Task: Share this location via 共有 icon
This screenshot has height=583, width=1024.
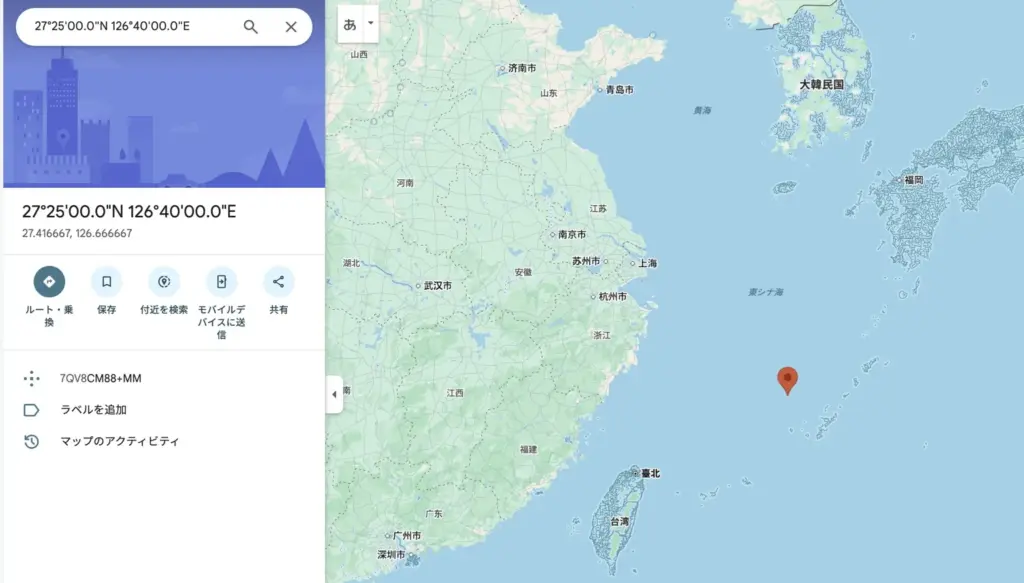Action: (279, 281)
